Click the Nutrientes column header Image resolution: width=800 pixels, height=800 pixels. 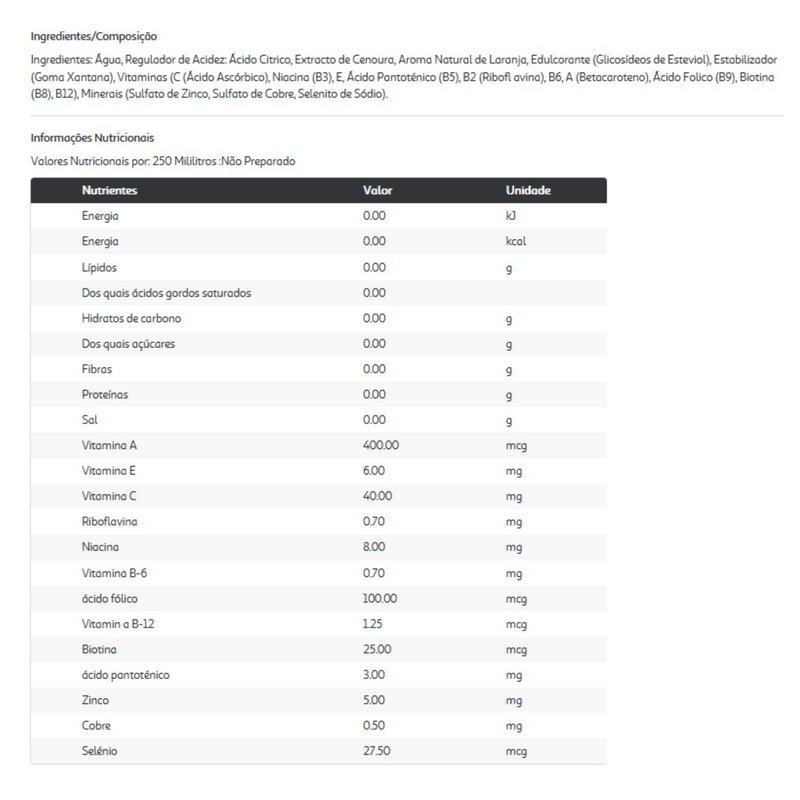(109, 190)
